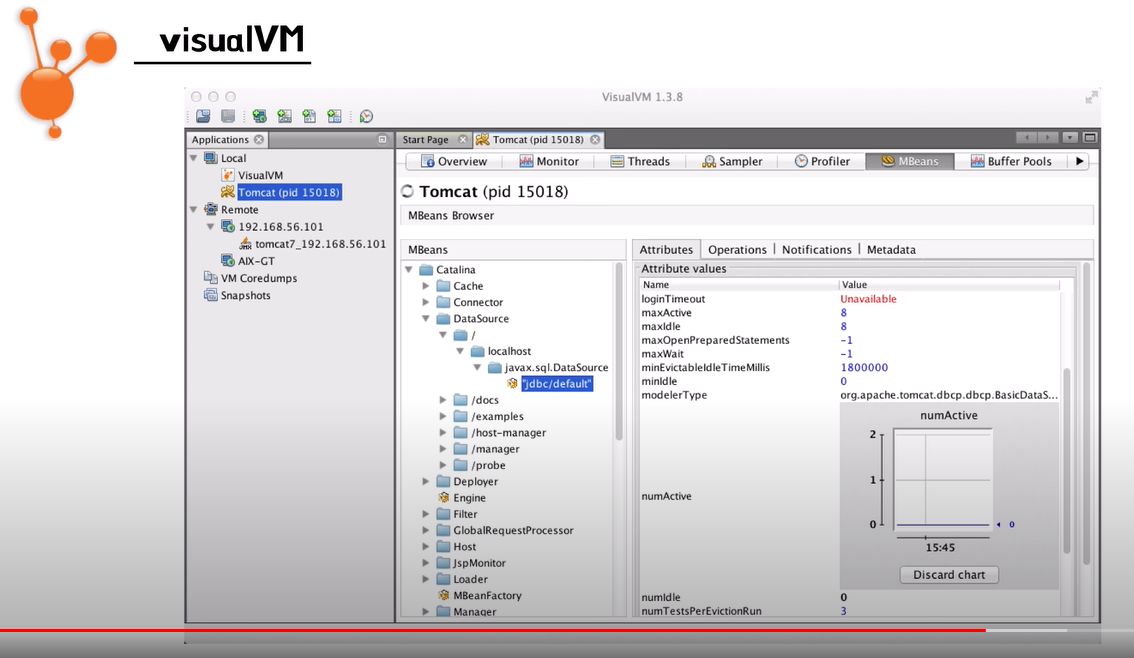Select Tomcat (pid 15018) in the Applications tree
This screenshot has width=1134, height=658.
pyautogui.click(x=289, y=192)
